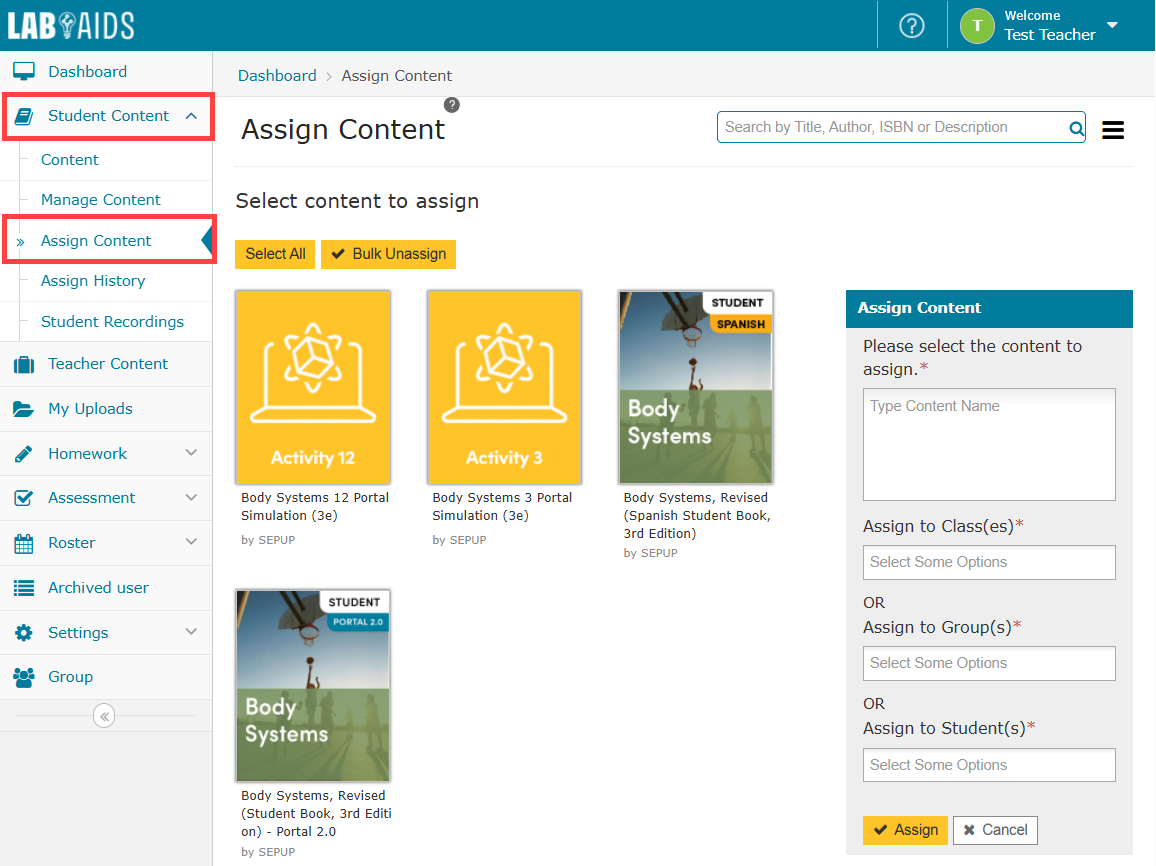The width and height of the screenshot is (1156, 866).
Task: Click the Bulk Unassign button
Action: coord(388,254)
